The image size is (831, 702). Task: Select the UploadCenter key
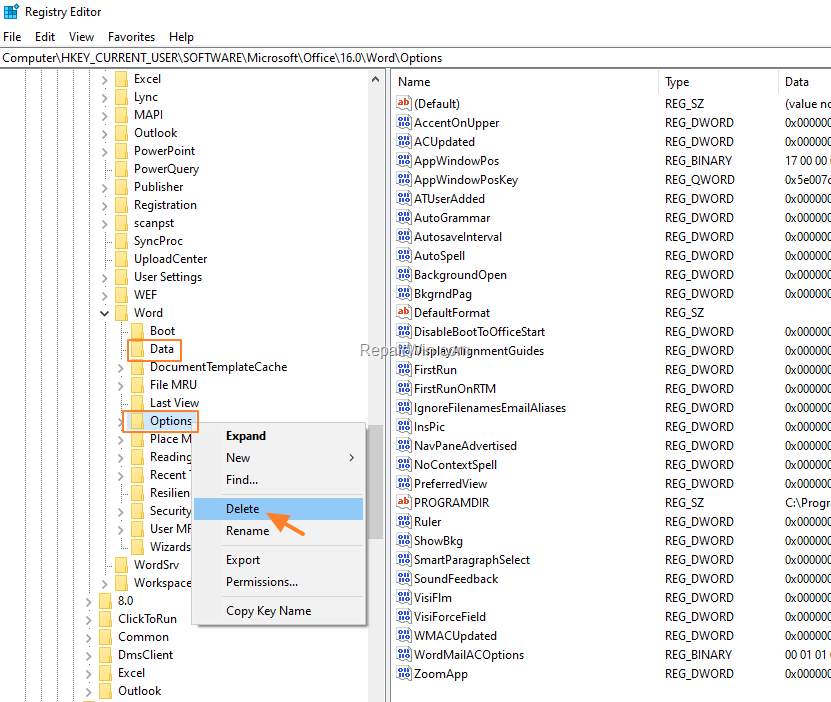(170, 259)
